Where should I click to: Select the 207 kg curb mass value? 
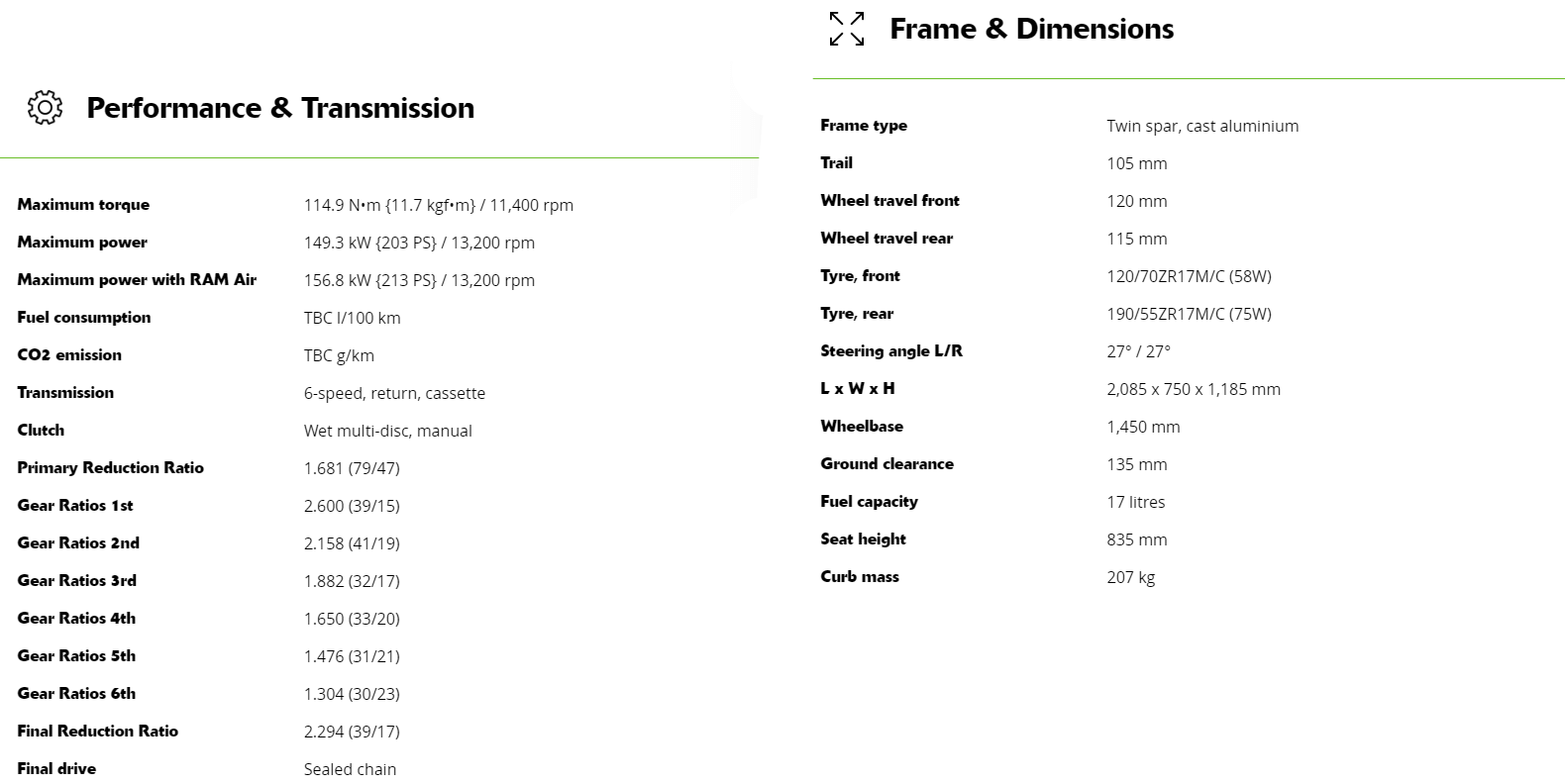pos(1130,577)
